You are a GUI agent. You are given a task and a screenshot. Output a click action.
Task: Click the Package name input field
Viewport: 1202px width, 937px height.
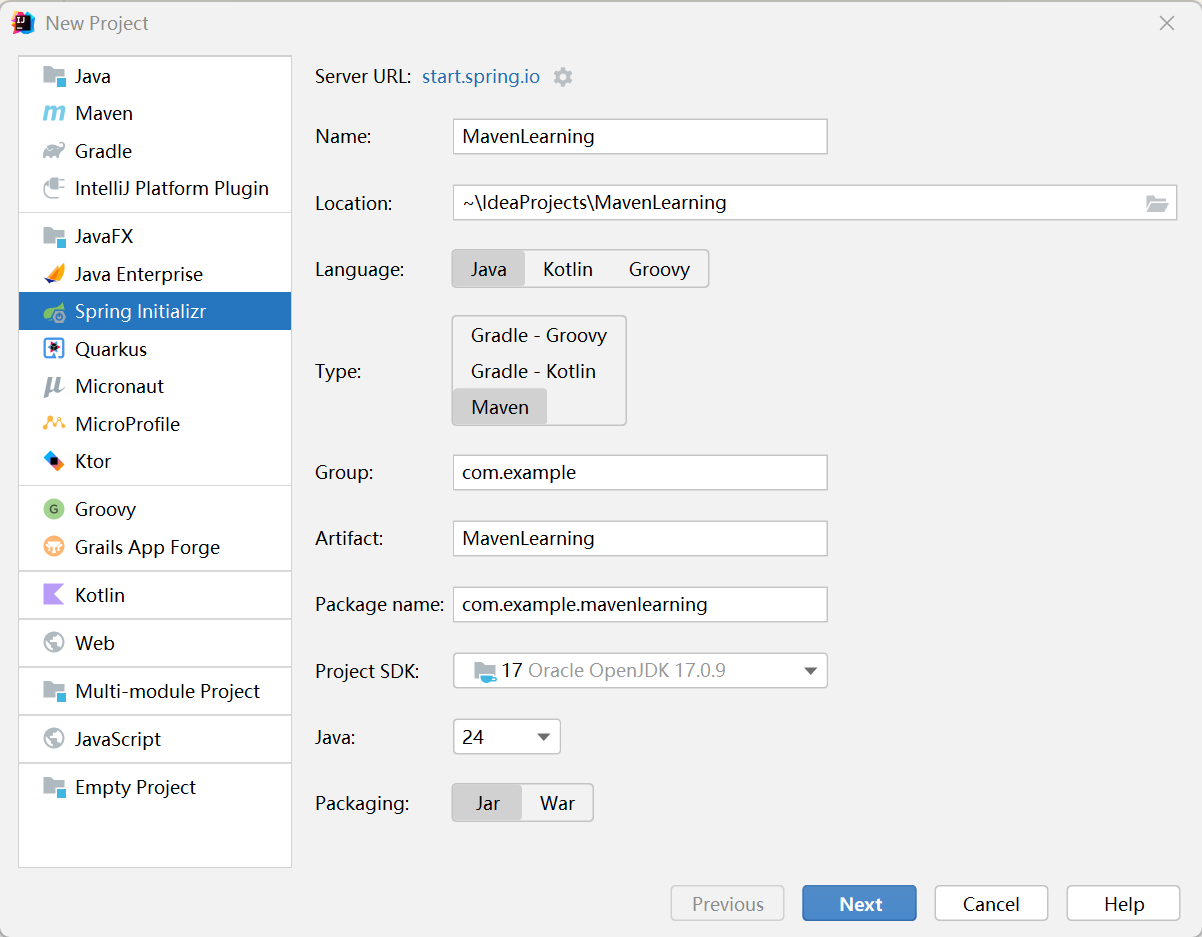pyautogui.click(x=640, y=604)
